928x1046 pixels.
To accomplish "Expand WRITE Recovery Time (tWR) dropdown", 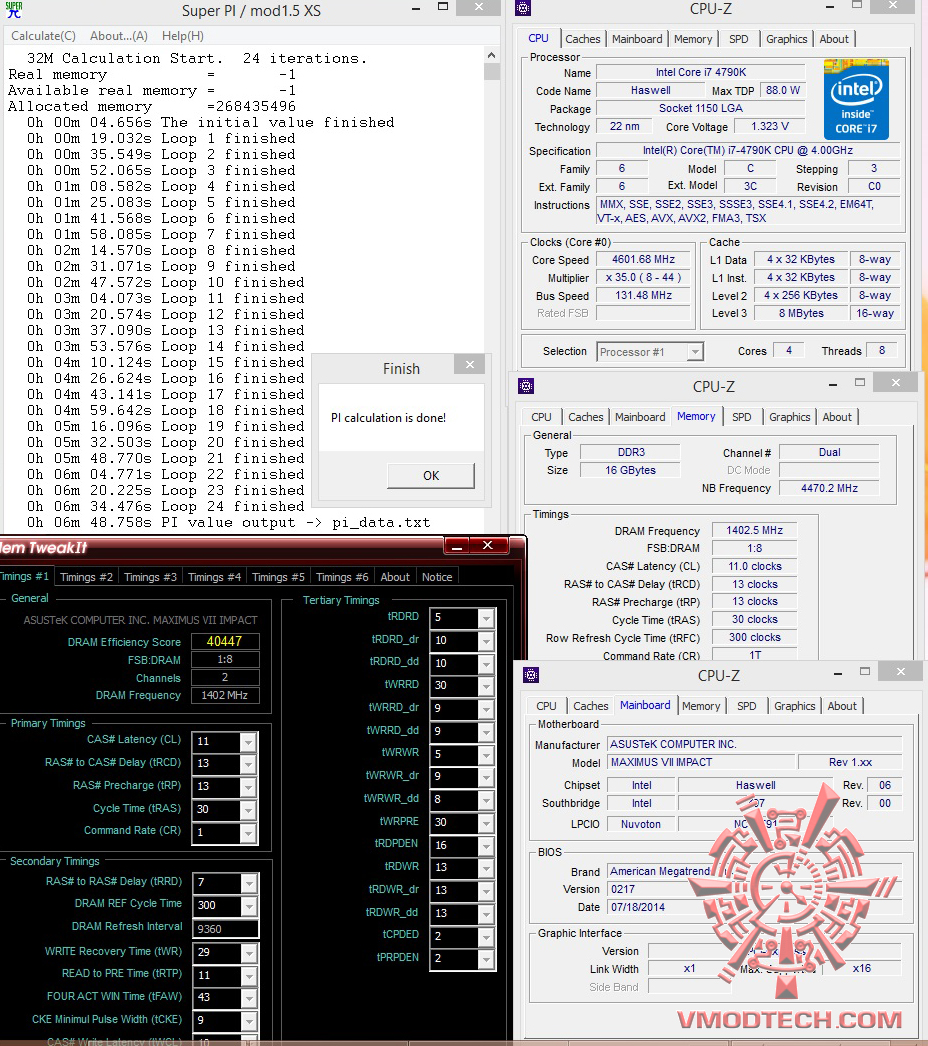I will tap(249, 953).
